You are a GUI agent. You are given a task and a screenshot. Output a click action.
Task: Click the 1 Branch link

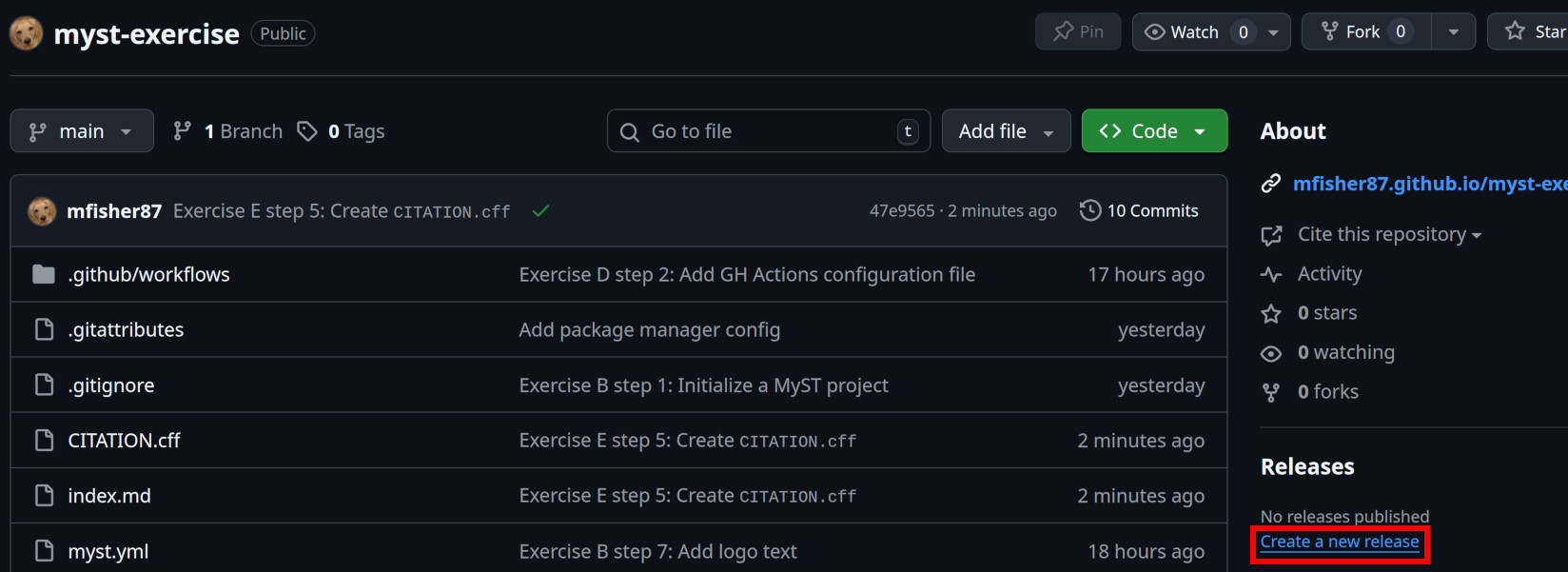[228, 131]
